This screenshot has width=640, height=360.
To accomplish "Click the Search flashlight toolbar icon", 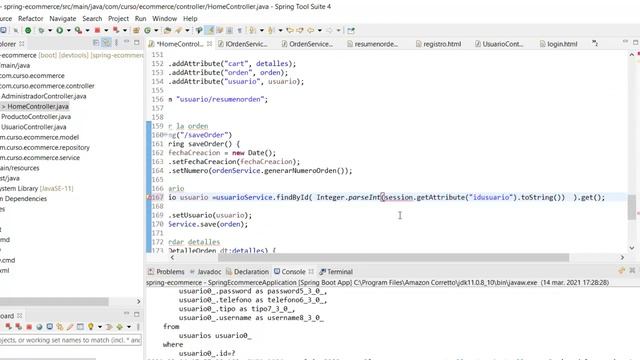I will pos(179,30).
